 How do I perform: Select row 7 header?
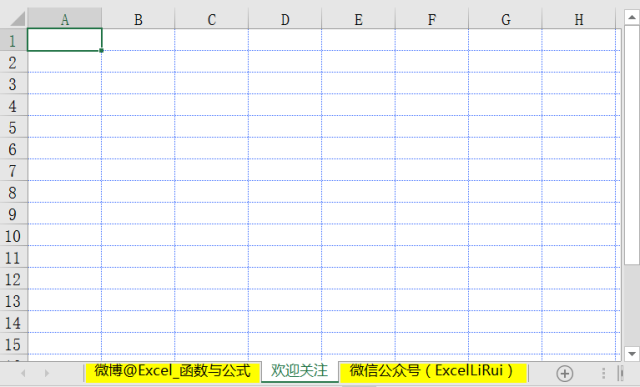13,170
